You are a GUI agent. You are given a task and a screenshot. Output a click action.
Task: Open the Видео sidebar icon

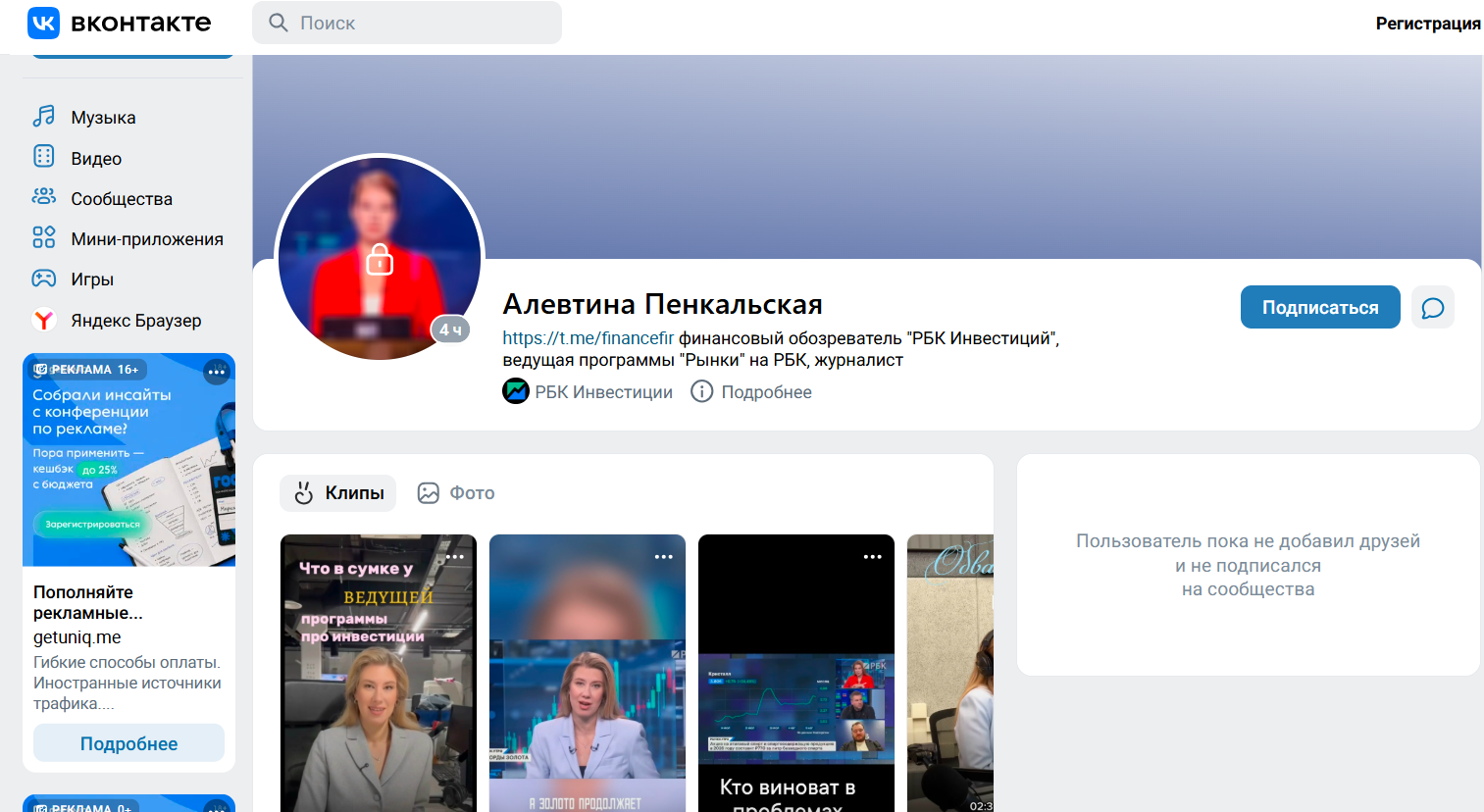(x=44, y=157)
